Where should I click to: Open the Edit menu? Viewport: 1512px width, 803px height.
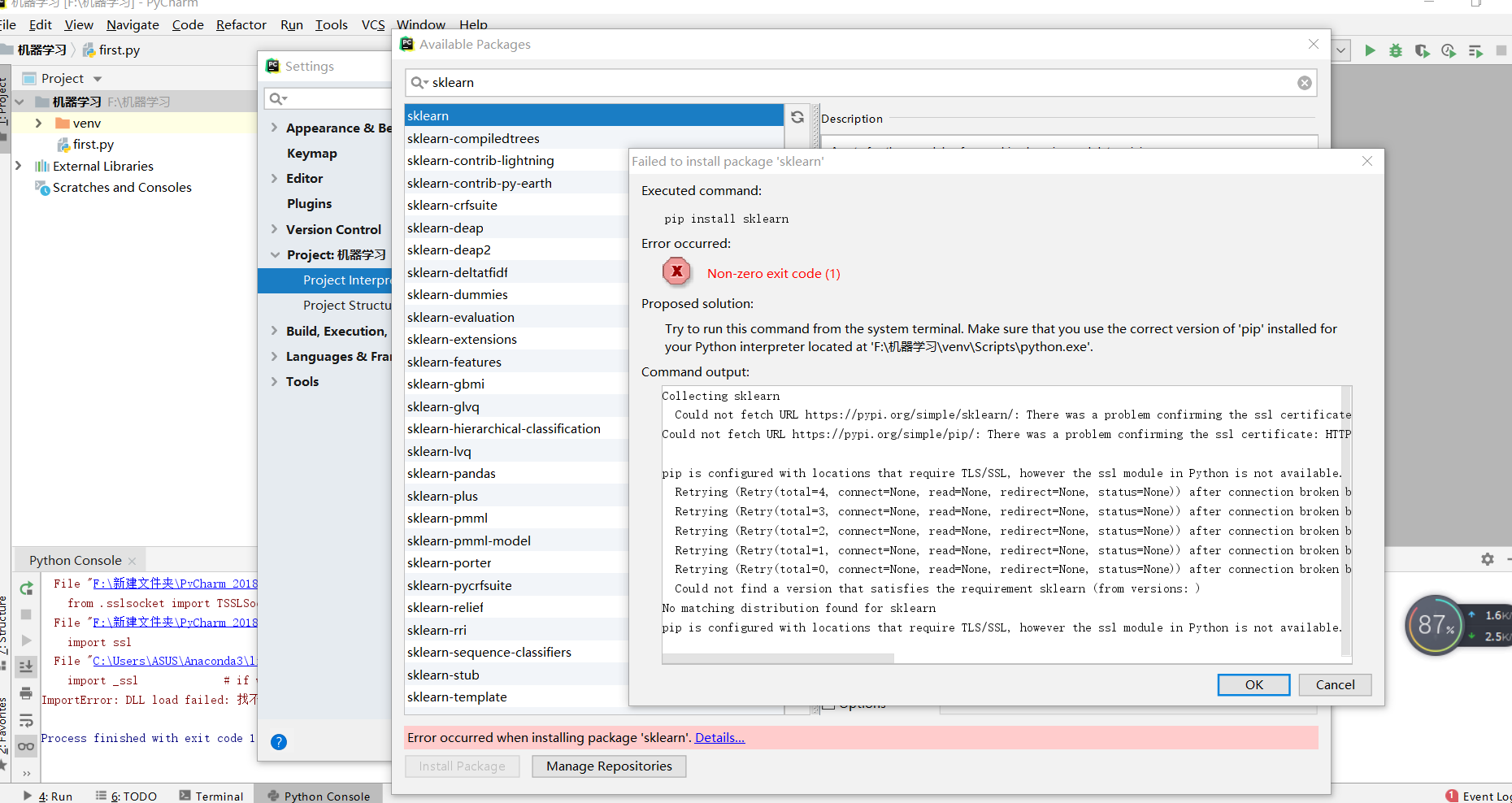coord(41,24)
